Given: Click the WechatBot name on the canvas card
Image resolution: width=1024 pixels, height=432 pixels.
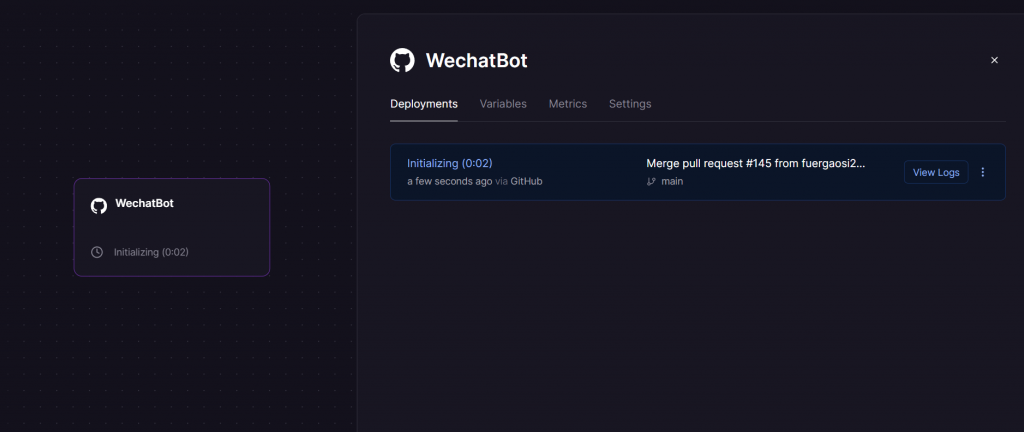Looking at the screenshot, I should [144, 204].
